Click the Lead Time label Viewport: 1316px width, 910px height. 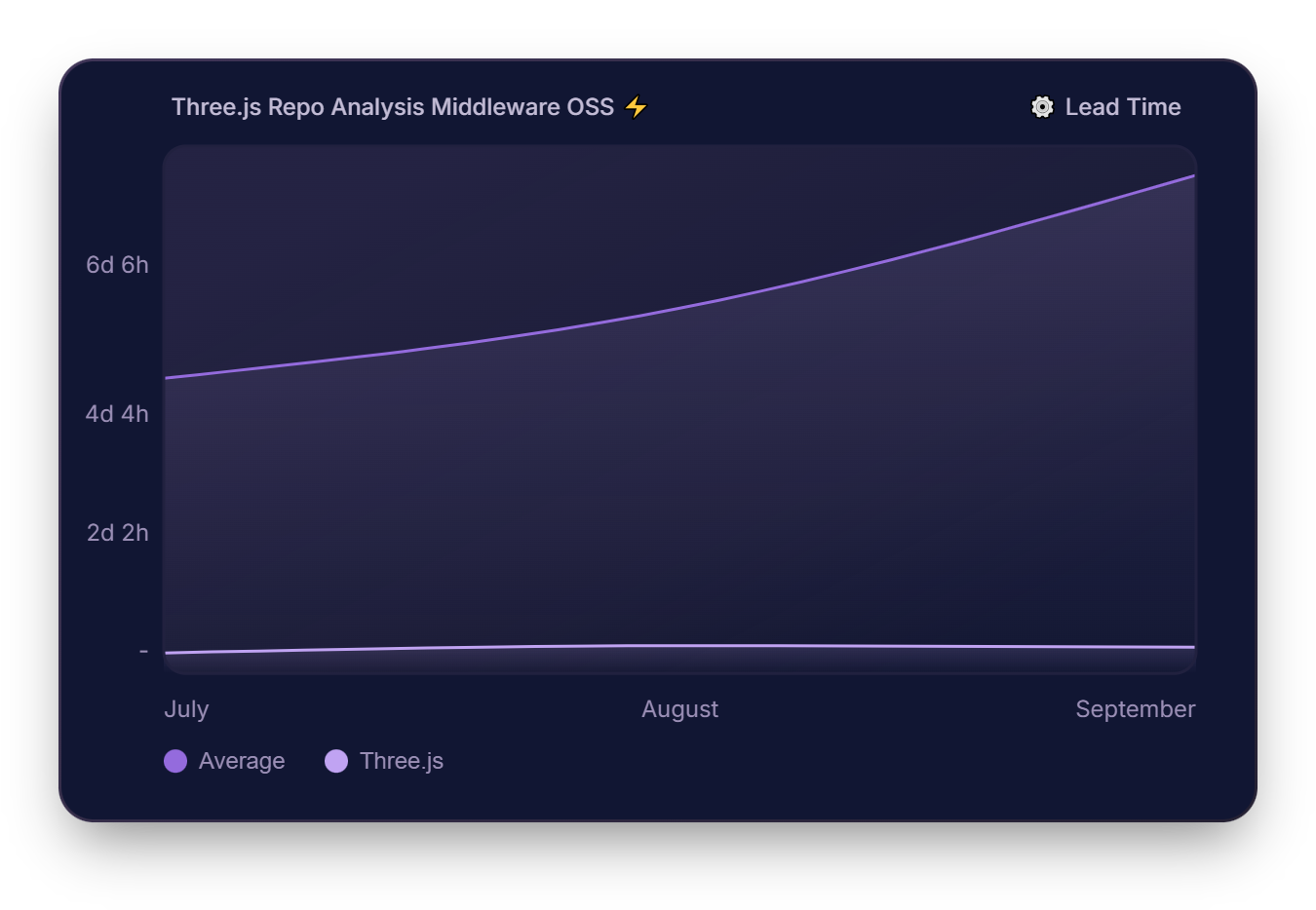[1123, 107]
